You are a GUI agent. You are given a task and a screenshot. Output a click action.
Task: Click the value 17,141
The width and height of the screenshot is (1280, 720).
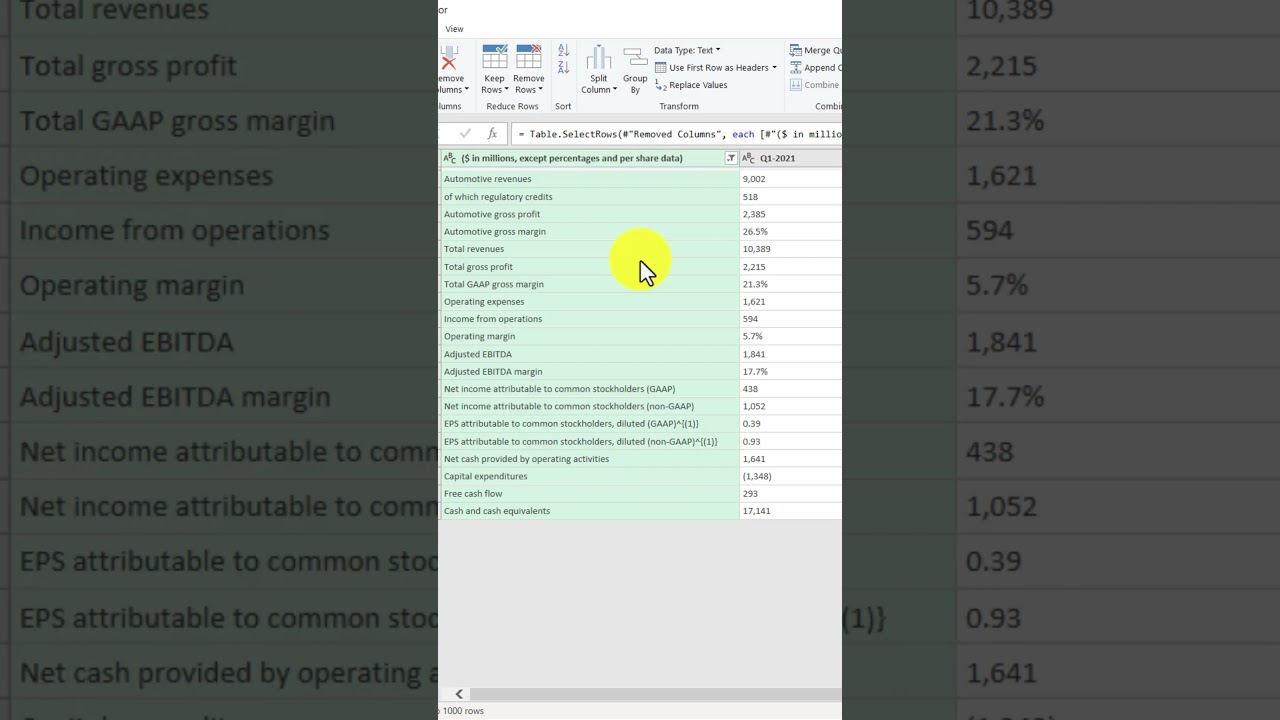click(757, 511)
